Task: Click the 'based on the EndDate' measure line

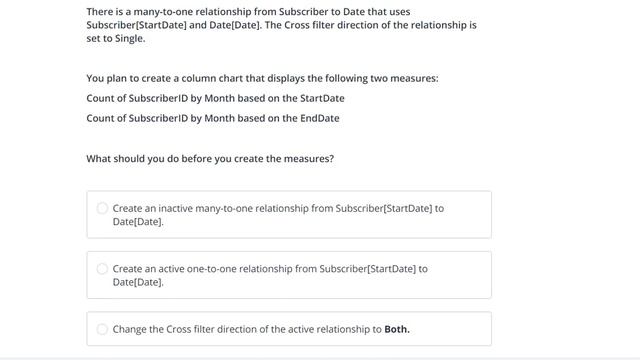Action: click(213, 118)
